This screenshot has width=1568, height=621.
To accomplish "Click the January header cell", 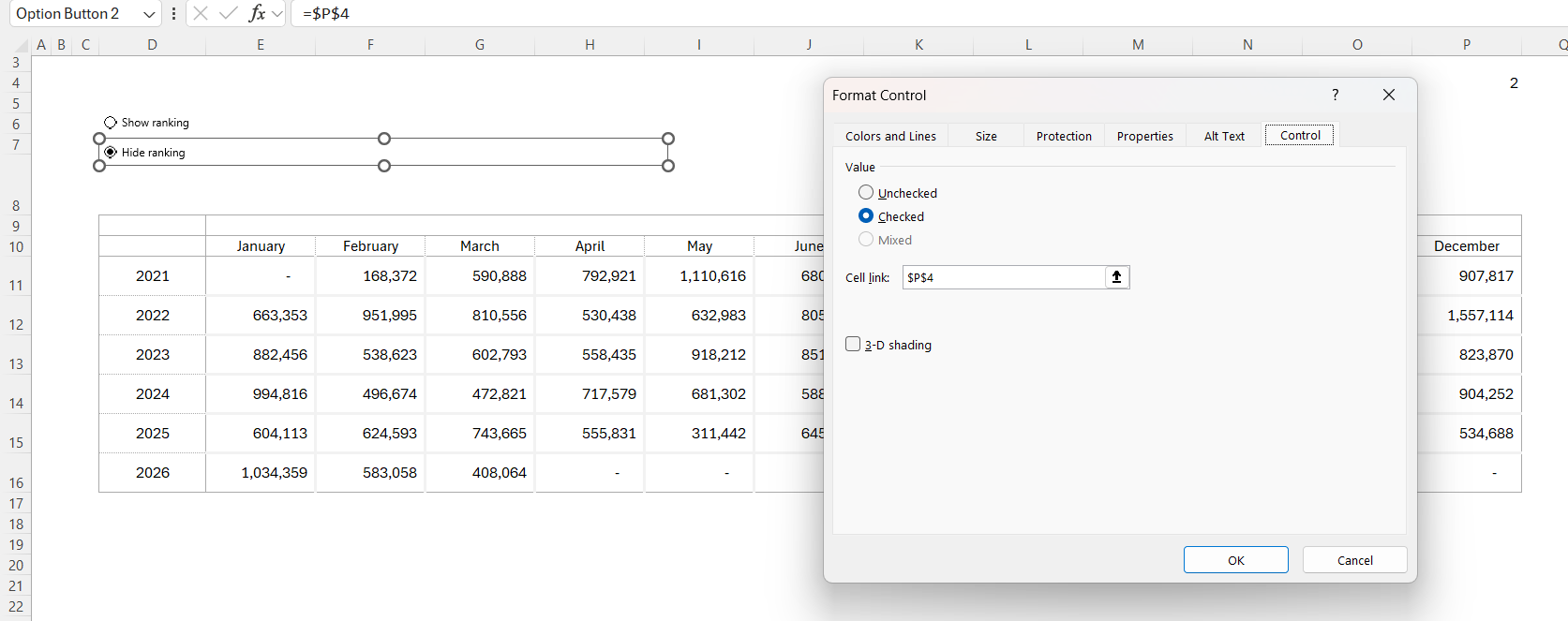I will [x=261, y=245].
